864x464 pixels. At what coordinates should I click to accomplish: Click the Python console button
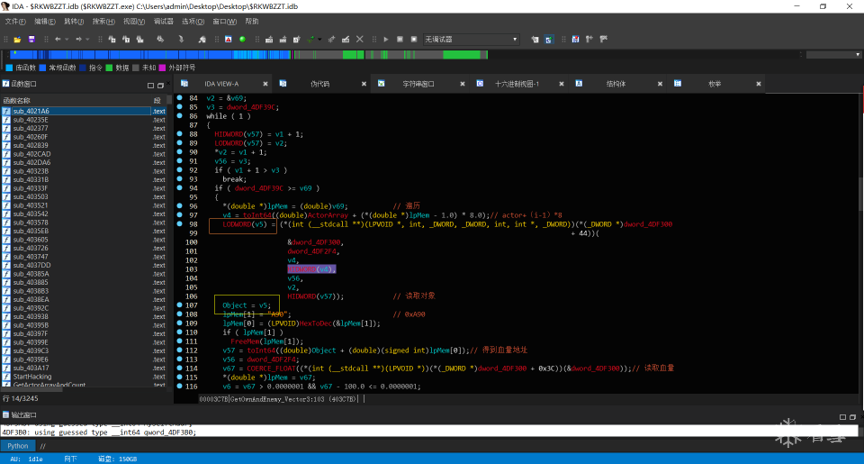[x=18, y=446]
